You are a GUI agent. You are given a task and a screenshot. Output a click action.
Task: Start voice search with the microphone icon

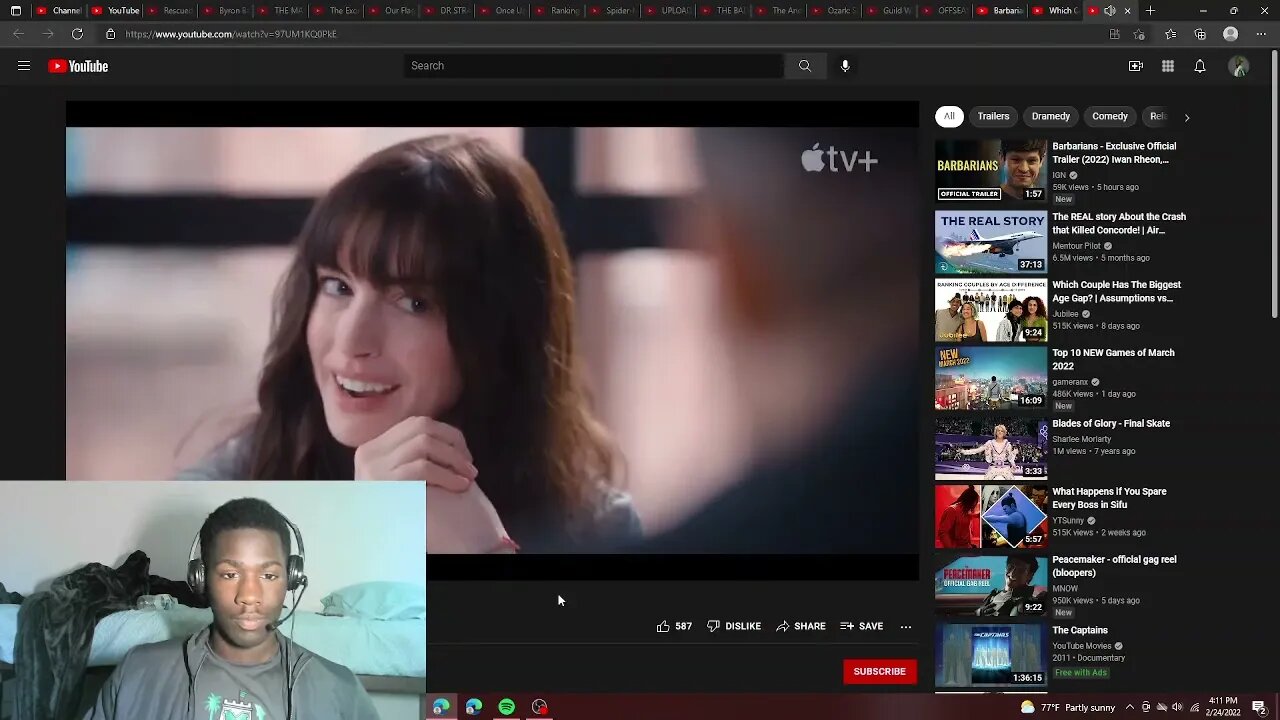pyautogui.click(x=845, y=66)
